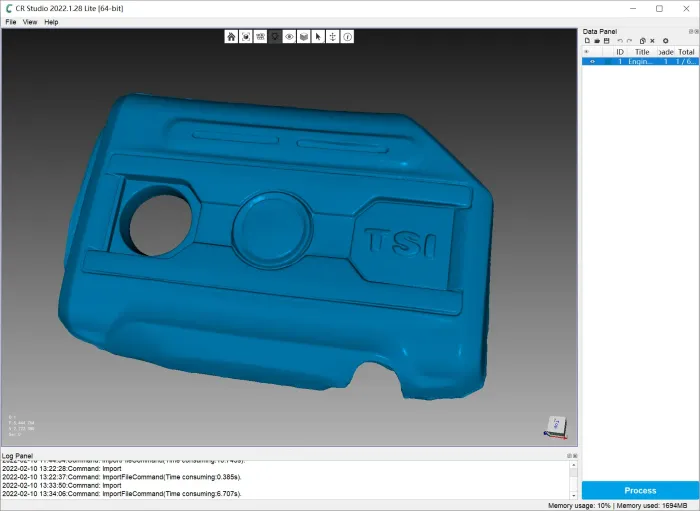
Task: Click the eye column header in Data Panel
Action: point(587,52)
